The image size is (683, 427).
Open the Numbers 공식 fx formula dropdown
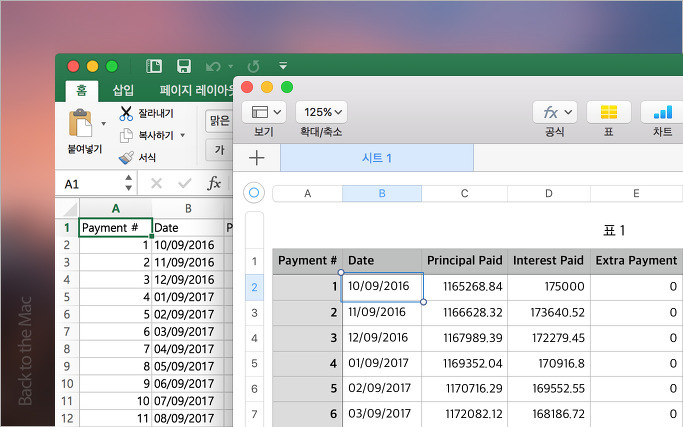pos(555,112)
